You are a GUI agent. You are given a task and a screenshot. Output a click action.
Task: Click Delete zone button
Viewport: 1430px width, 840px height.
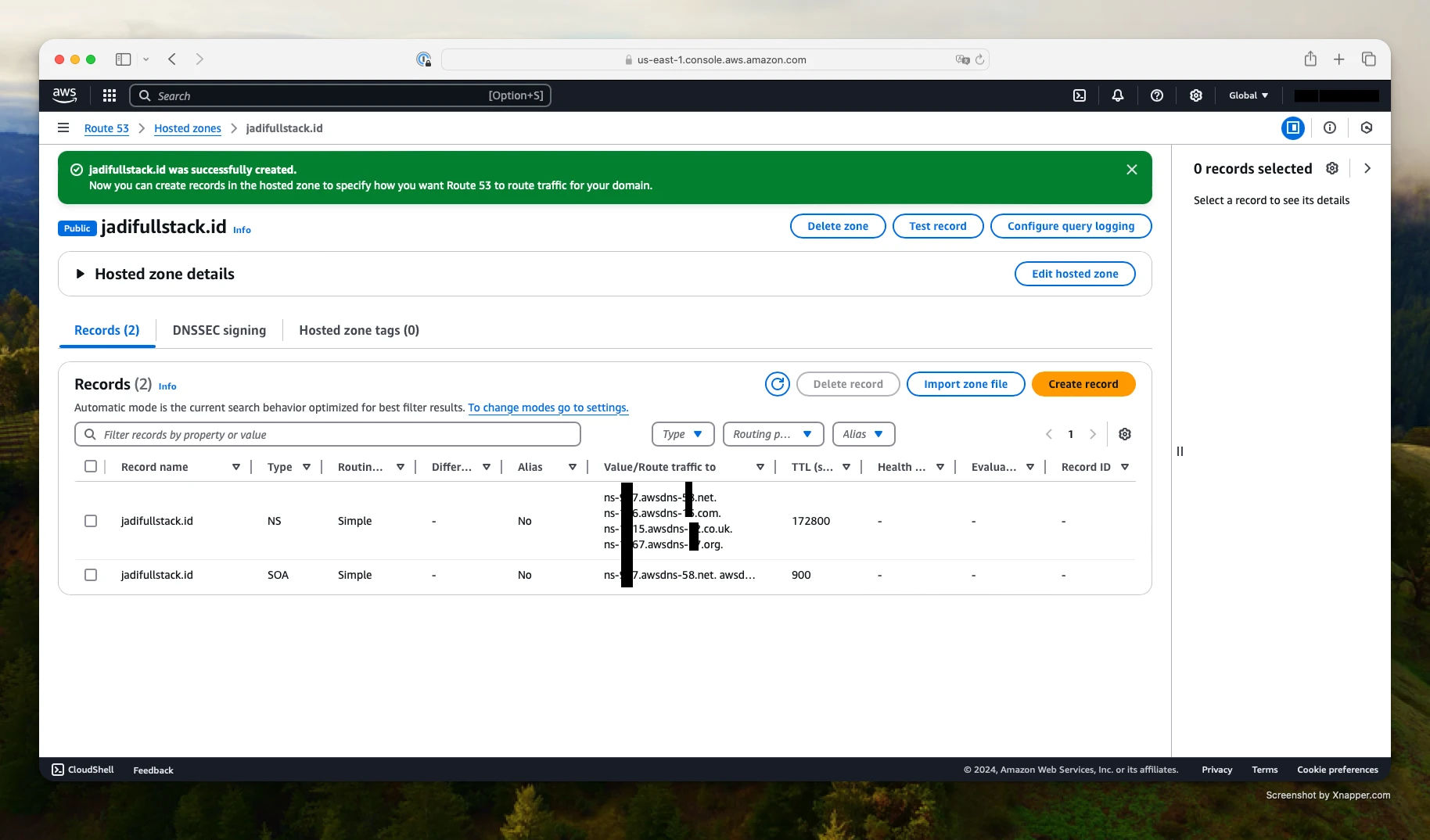[838, 226]
